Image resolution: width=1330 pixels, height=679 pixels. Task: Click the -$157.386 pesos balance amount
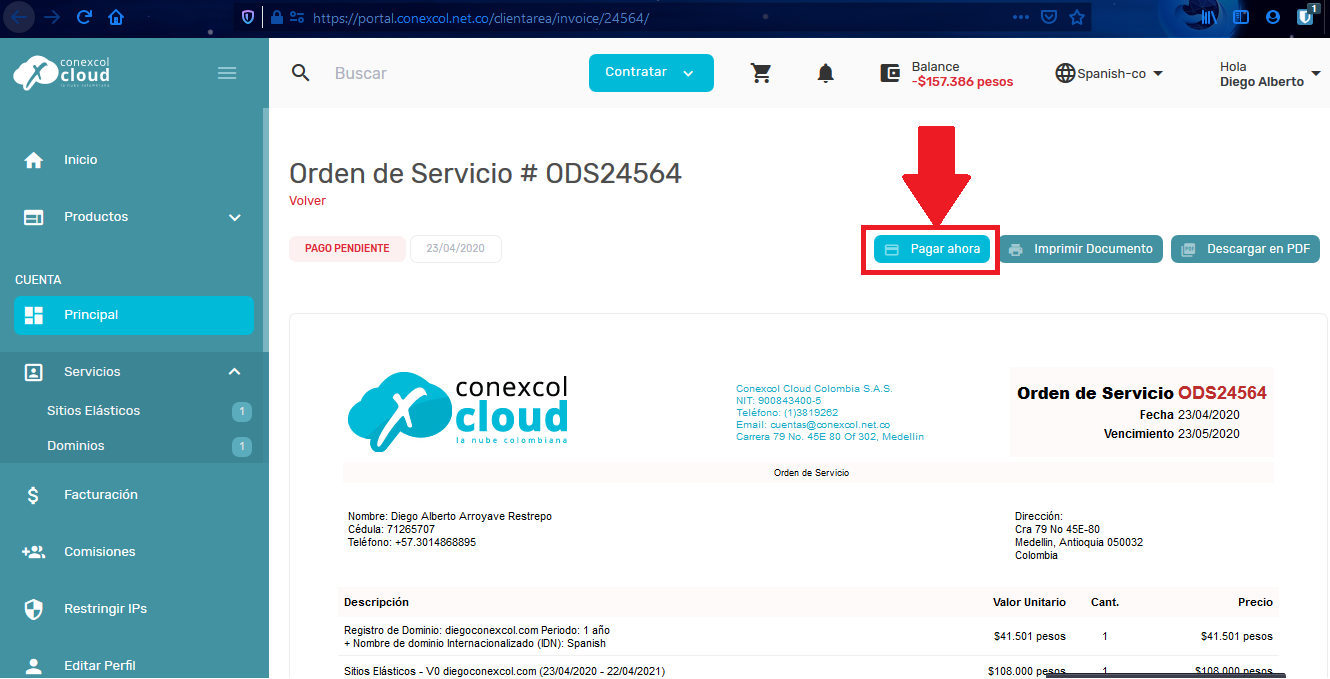click(962, 82)
